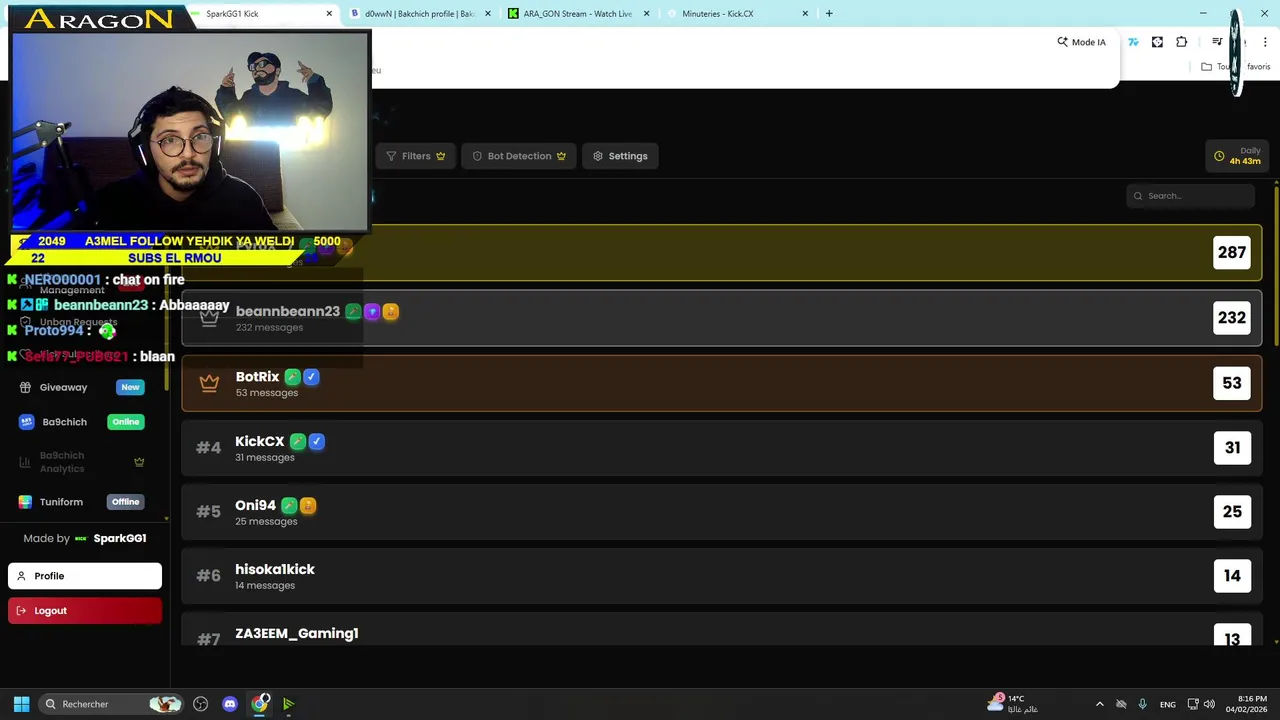Click the microphone icon in system tray
This screenshot has width=1280, height=720.
[x=1142, y=704]
